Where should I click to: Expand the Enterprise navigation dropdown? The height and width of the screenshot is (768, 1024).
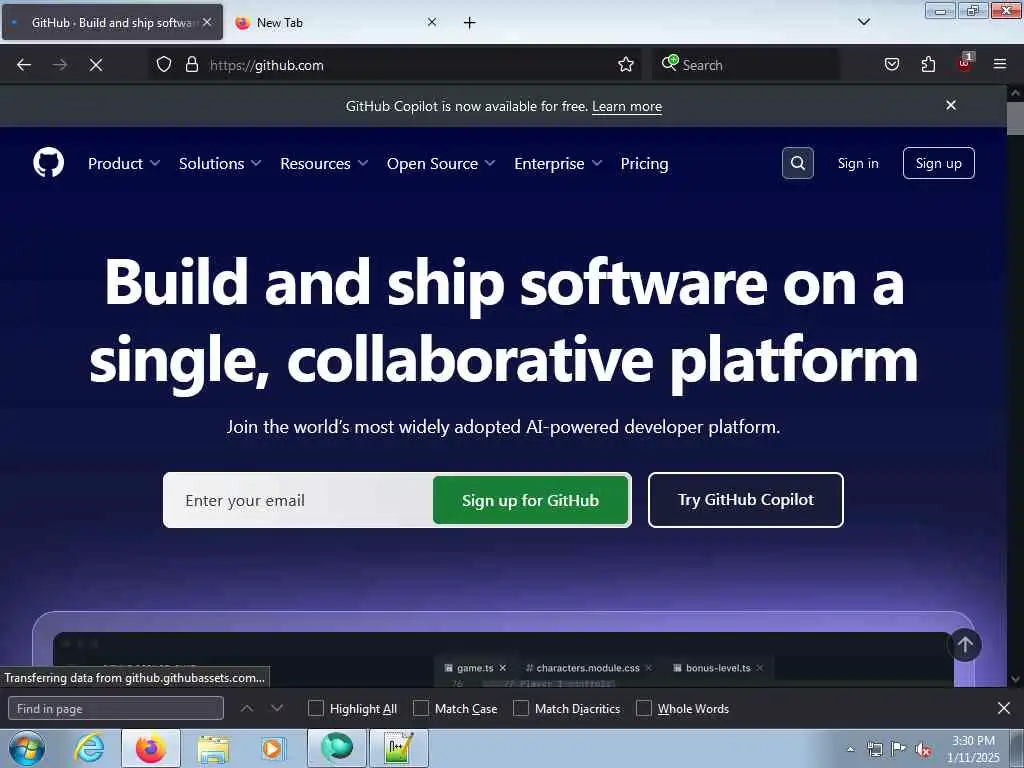[x=558, y=163]
